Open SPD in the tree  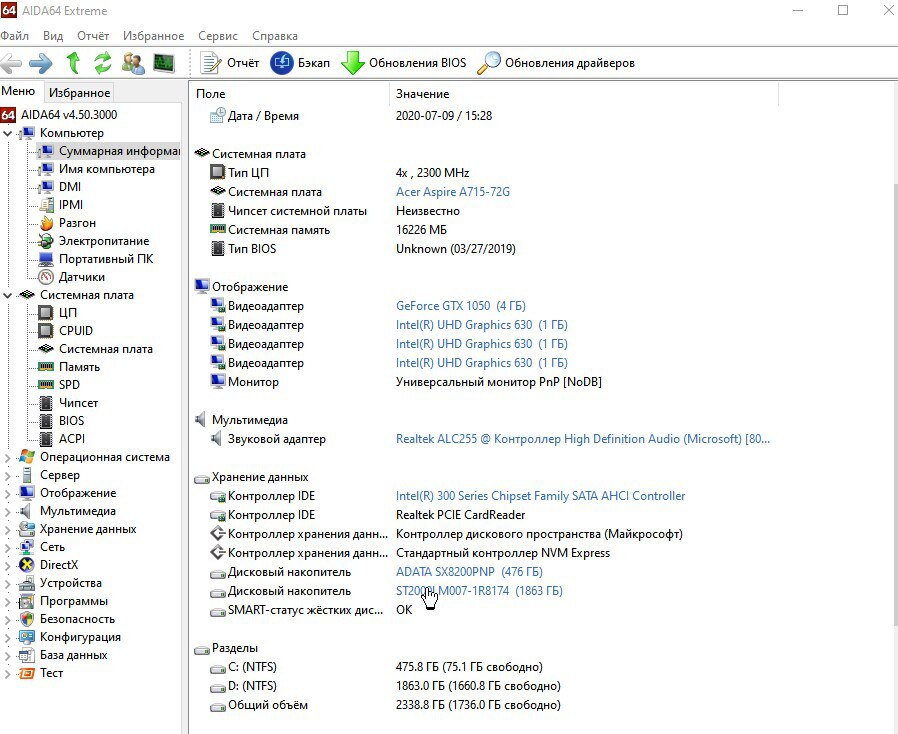[x=59, y=385]
